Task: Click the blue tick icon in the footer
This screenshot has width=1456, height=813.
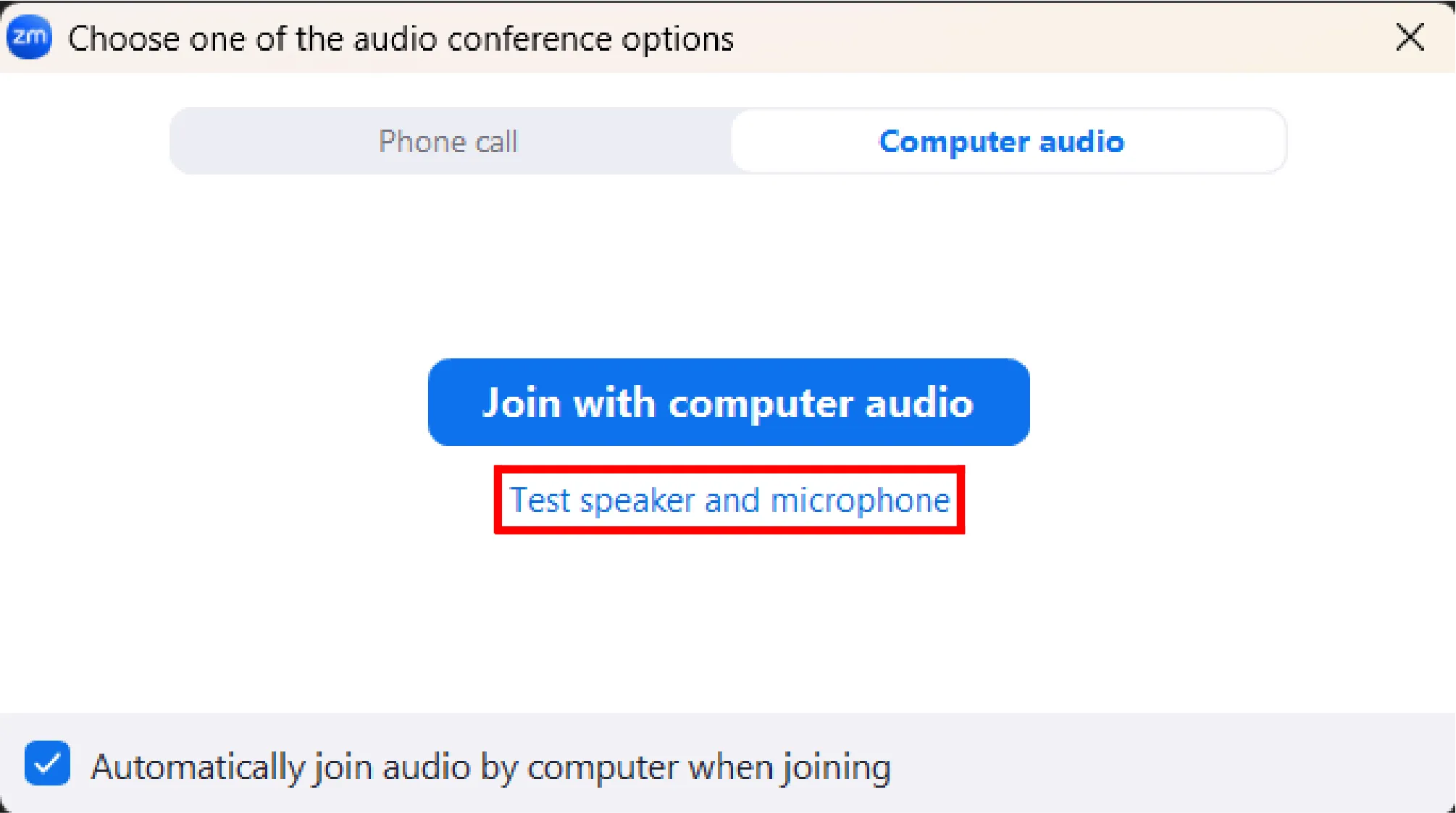Action: click(x=47, y=764)
